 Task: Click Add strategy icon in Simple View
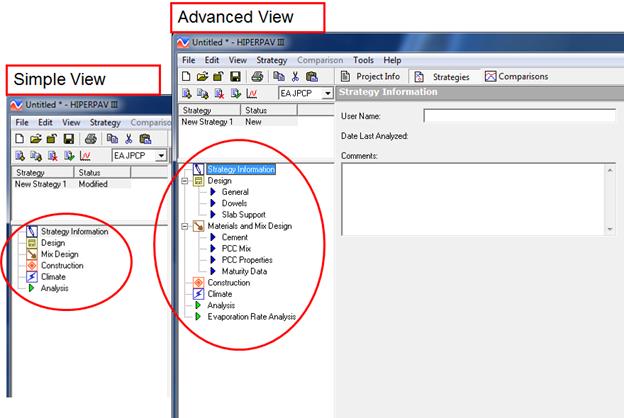click(x=20, y=156)
